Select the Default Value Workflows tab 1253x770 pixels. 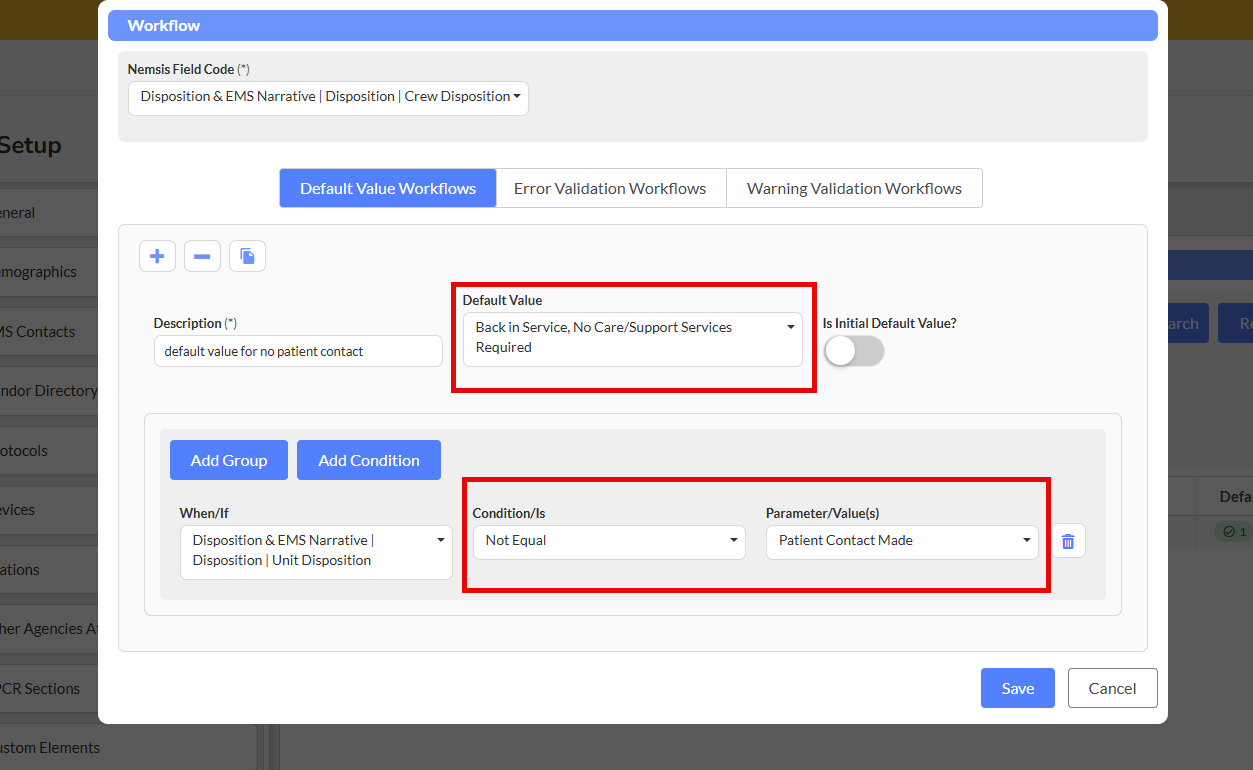(388, 188)
